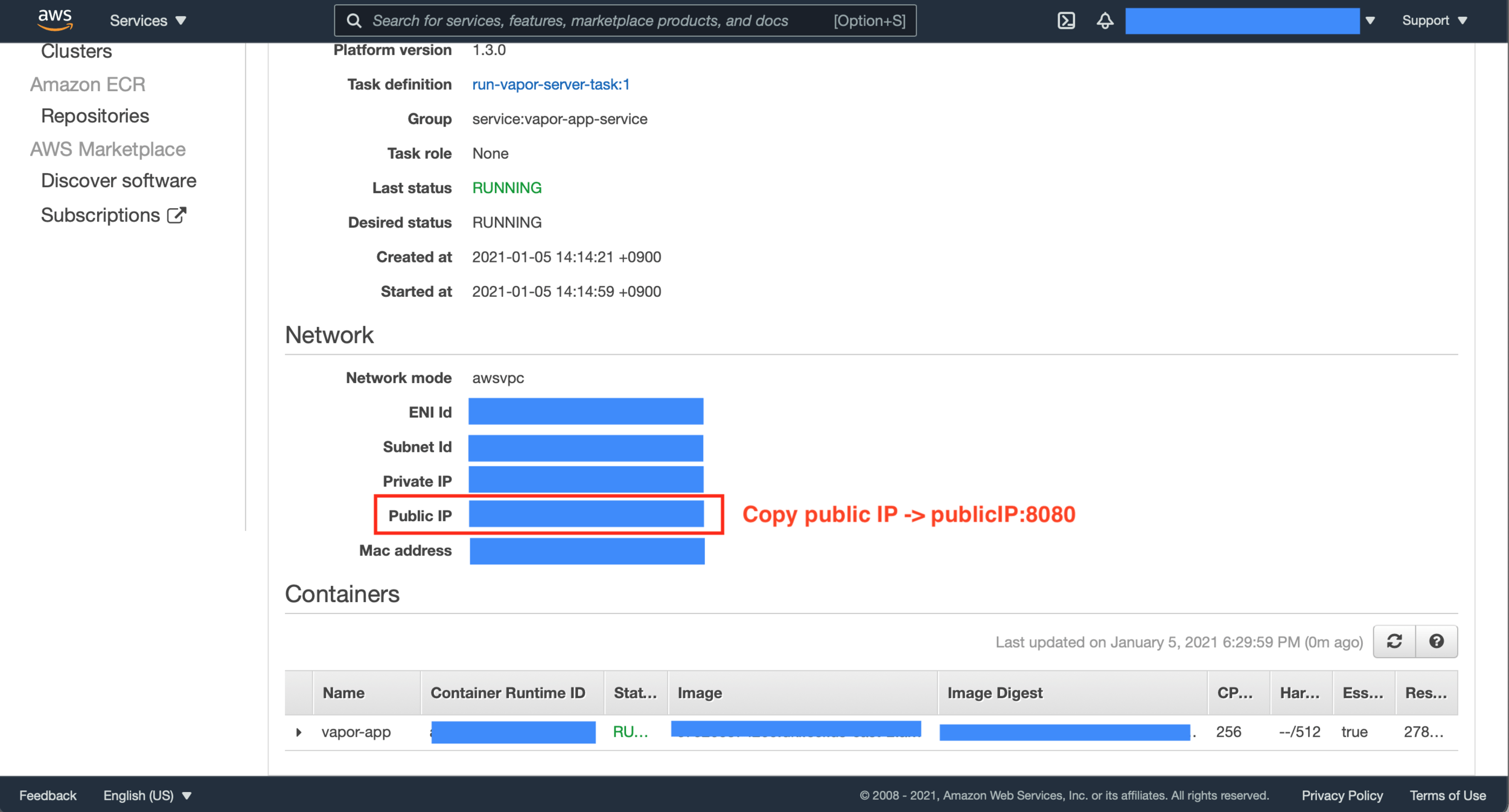1509x812 pixels.
Task: Open run-vapor-server-task:1 task definition link
Action: (550, 84)
